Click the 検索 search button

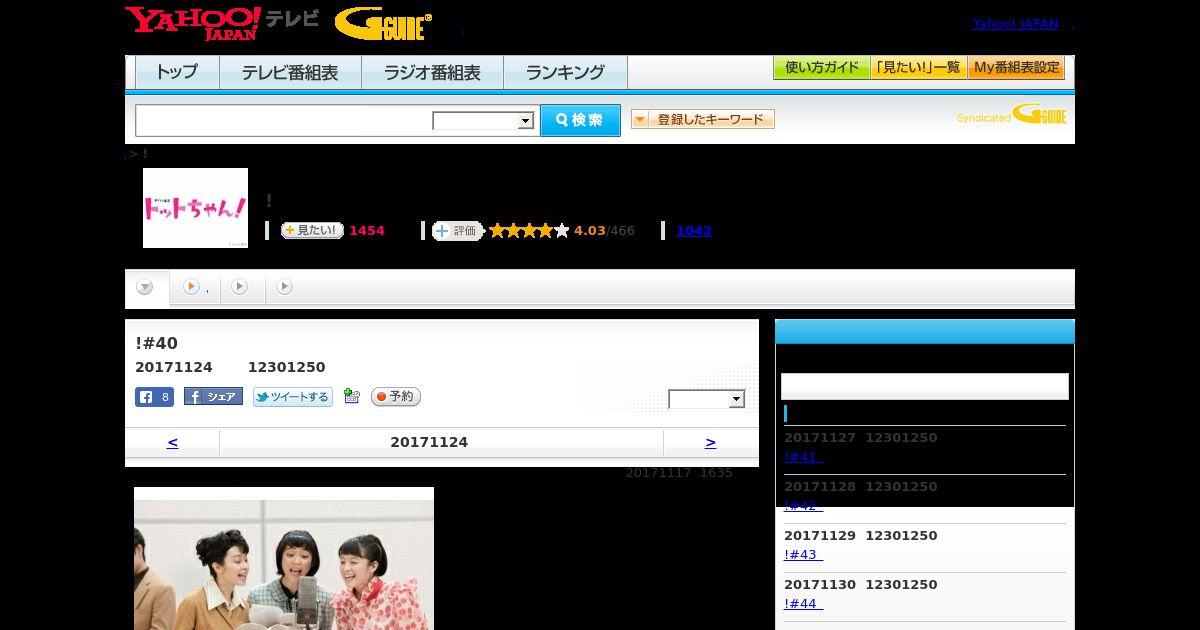coord(580,120)
